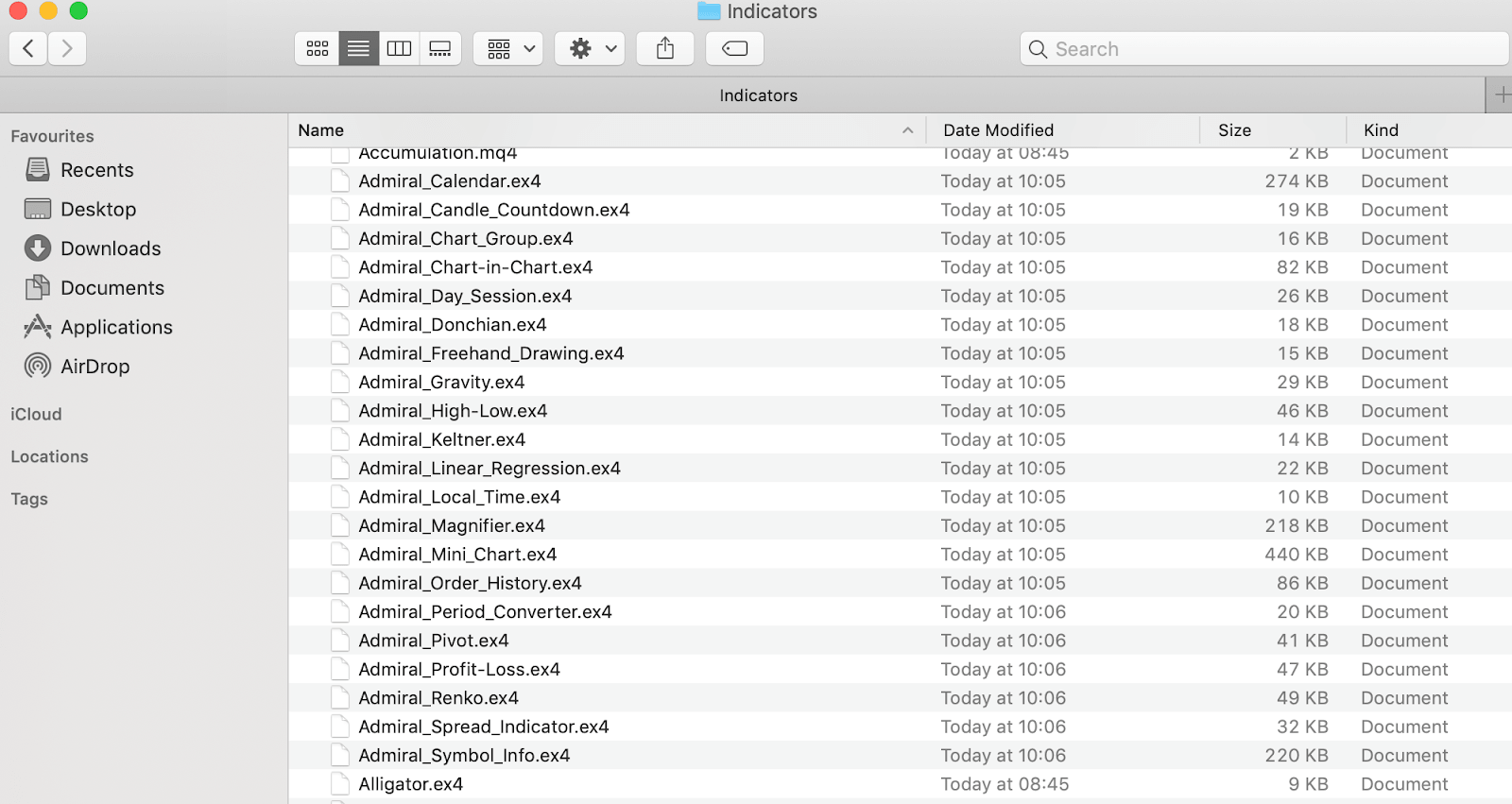Open the Share button menu
The height and width of the screenshot is (804, 1512).
665,48
